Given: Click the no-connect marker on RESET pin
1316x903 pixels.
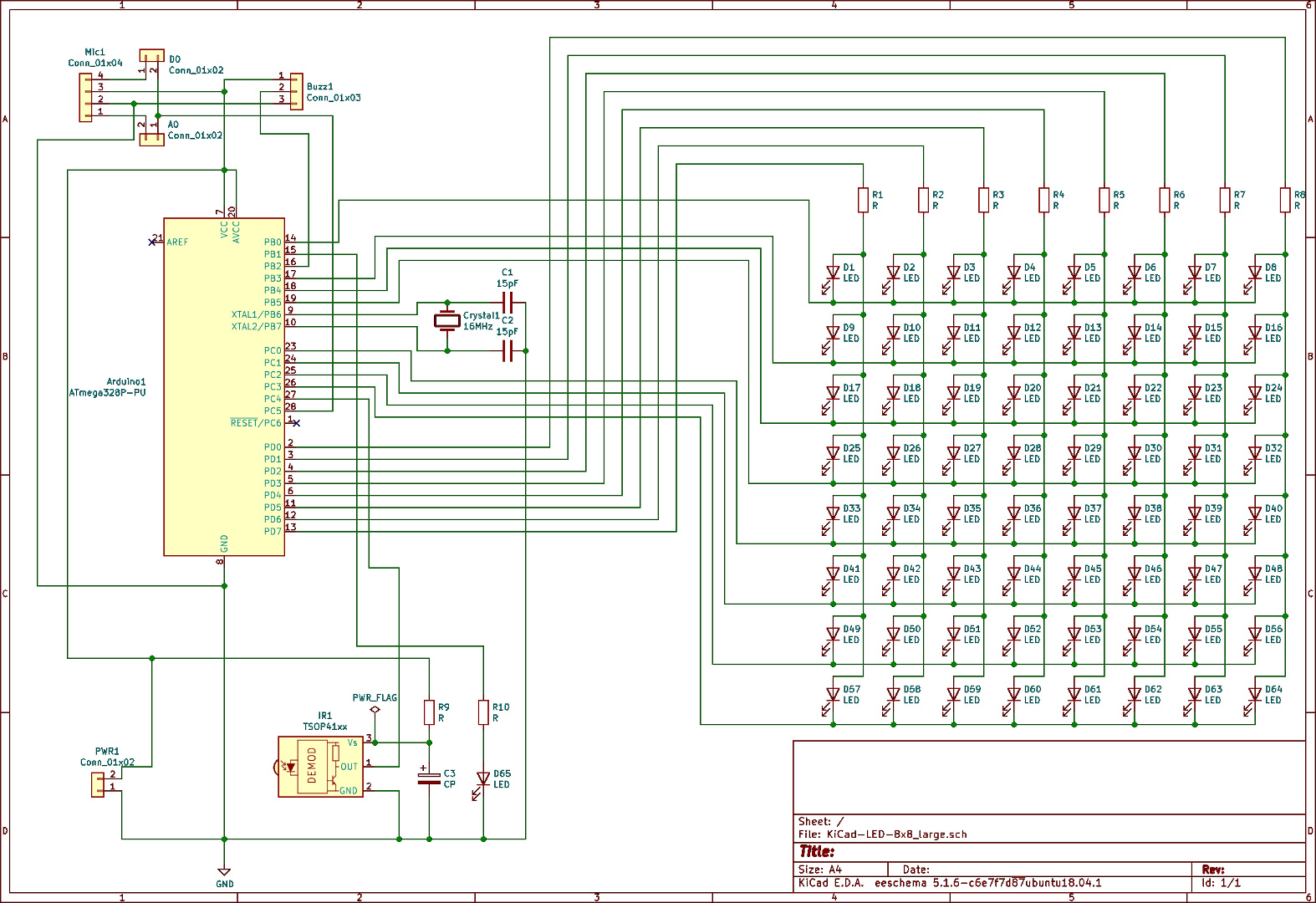Looking at the screenshot, I should [x=296, y=423].
